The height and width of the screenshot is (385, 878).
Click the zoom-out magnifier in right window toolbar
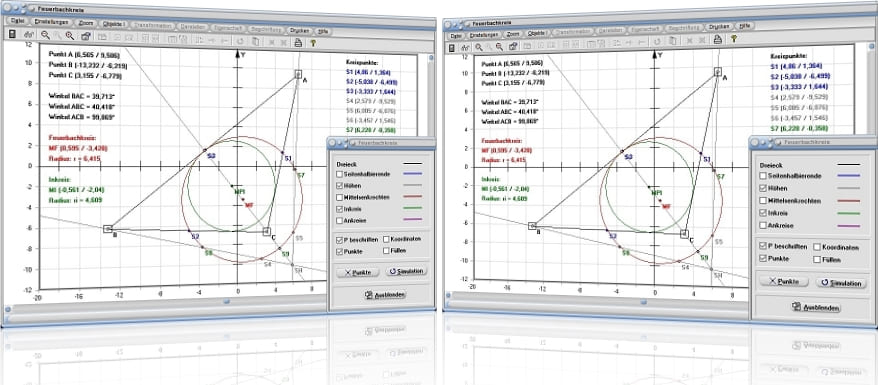[x=478, y=47]
